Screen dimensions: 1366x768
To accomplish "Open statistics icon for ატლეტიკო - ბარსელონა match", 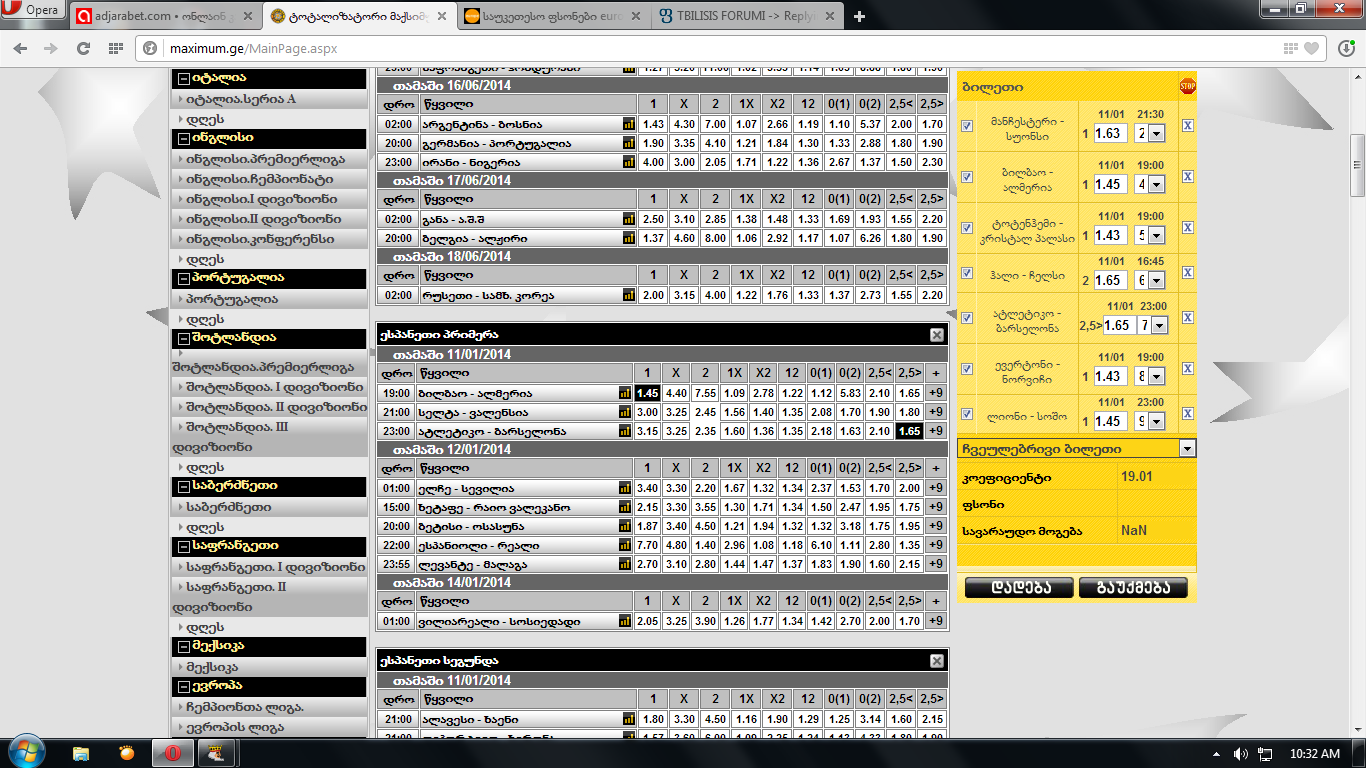I will tap(625, 432).
